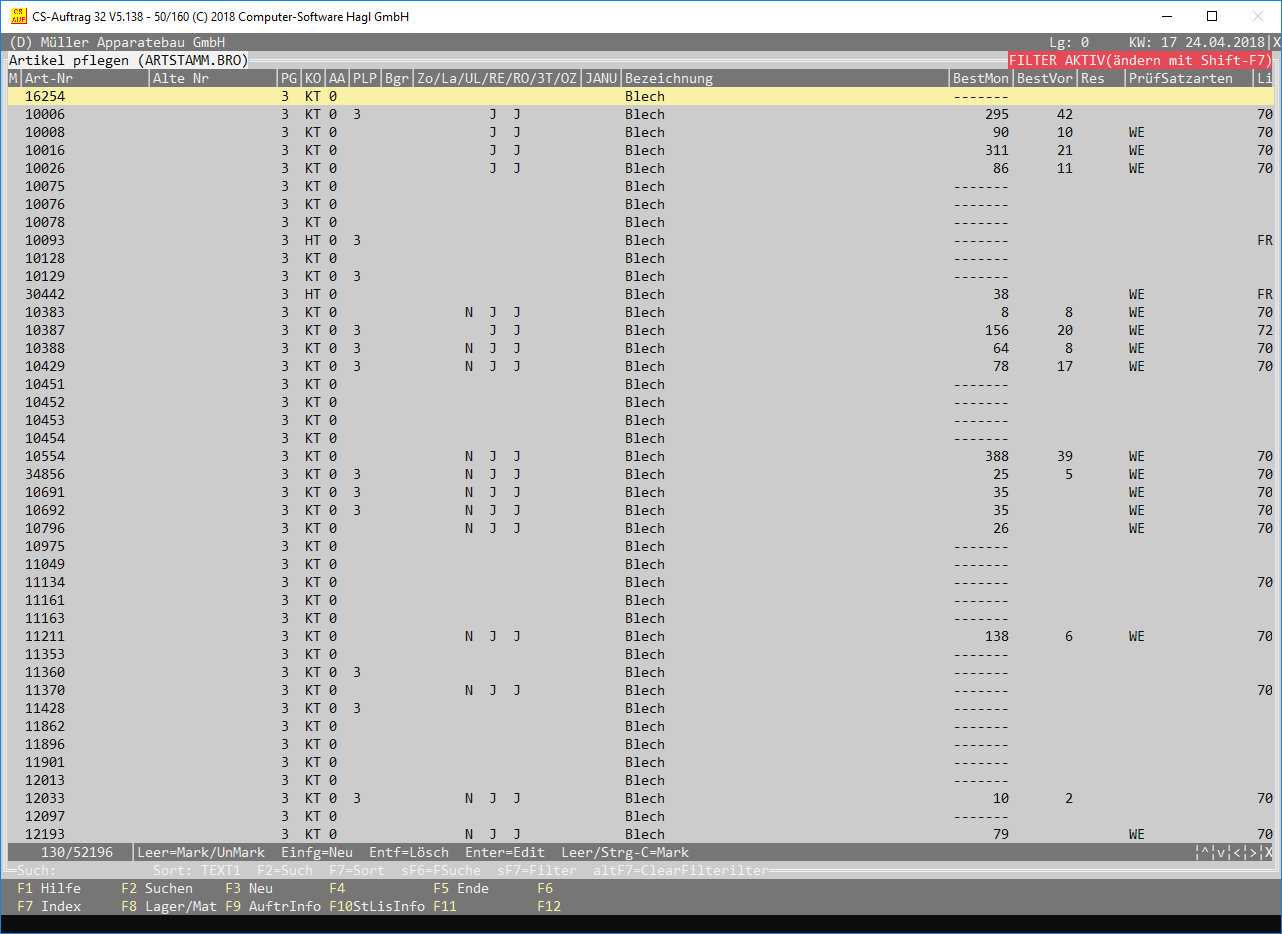Viewport: 1282px width, 934px height.
Task: Open F7 Index function
Action: click(49, 906)
